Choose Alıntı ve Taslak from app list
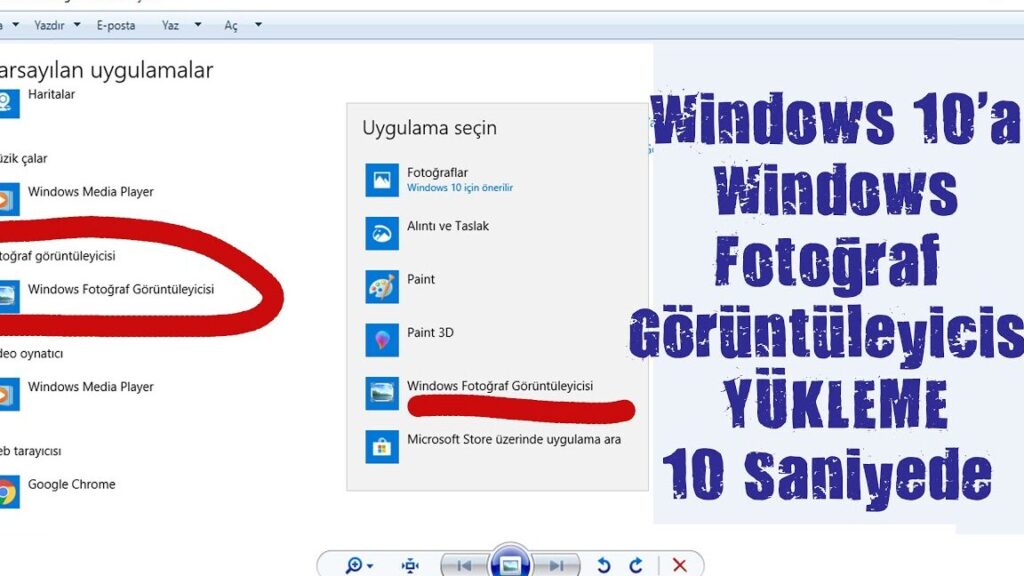Viewport: 1024px width, 576px height. 447,227
